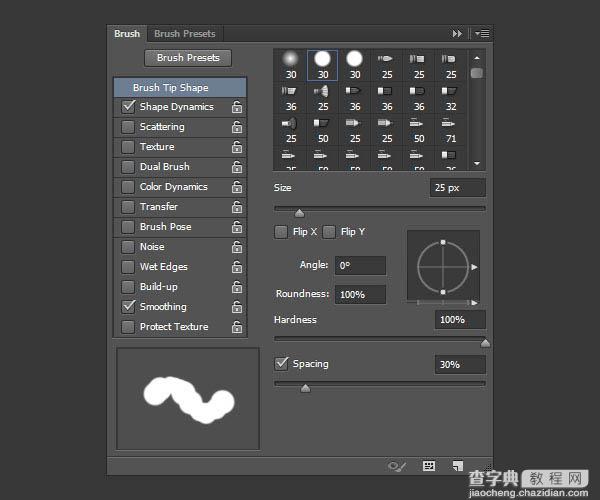This screenshot has width=600, height=500.
Task: Enable the Build-up checkbox
Action: [x=128, y=287]
